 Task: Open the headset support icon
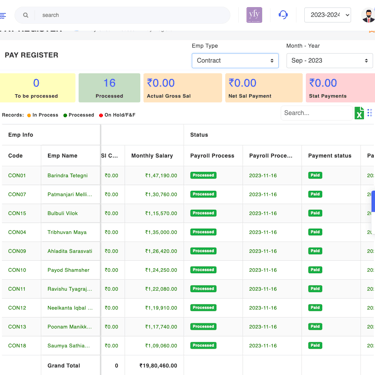[x=283, y=15]
